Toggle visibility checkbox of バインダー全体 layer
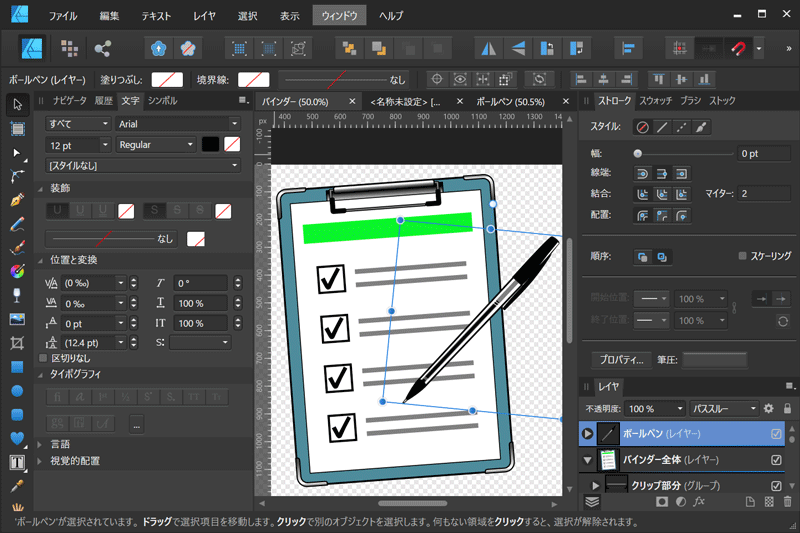Image resolution: width=800 pixels, height=533 pixels. click(x=776, y=460)
